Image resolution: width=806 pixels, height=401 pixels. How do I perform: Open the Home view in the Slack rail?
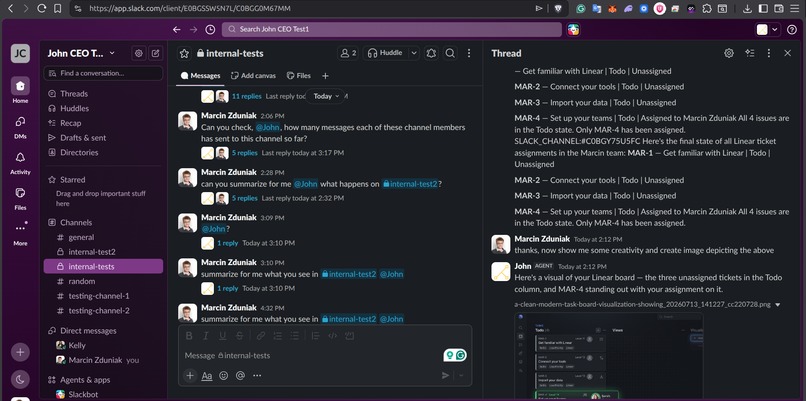point(20,86)
